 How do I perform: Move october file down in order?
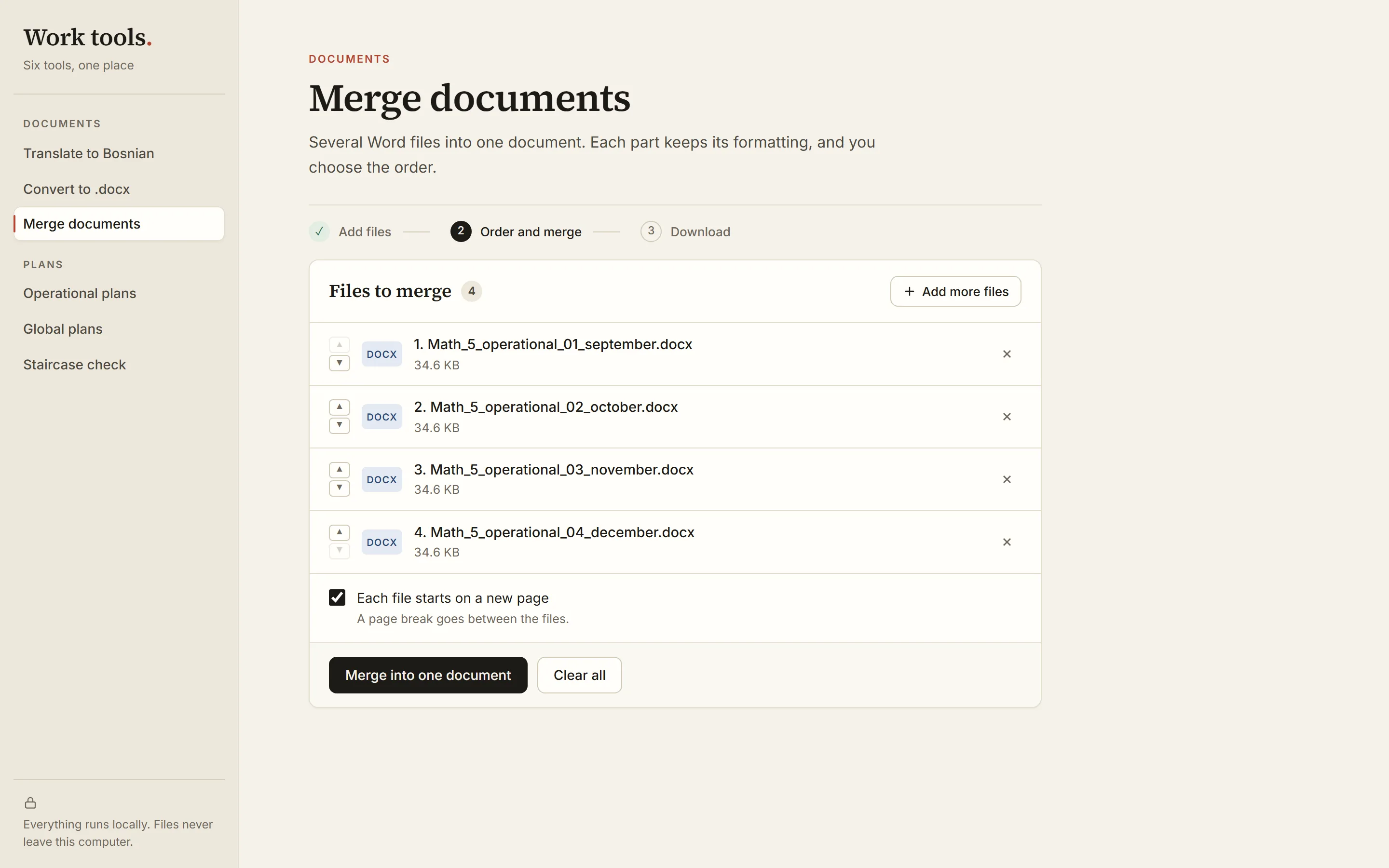click(x=339, y=426)
